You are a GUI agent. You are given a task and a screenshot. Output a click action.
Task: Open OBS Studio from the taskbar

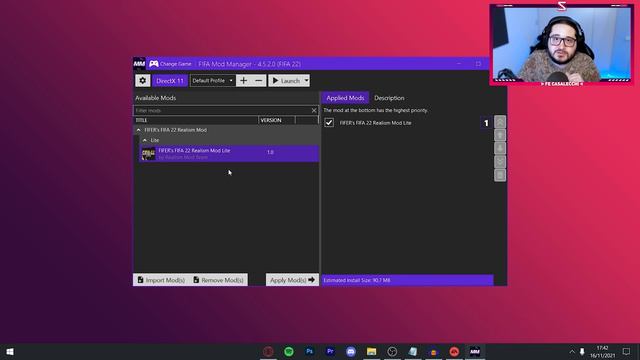tap(392, 351)
